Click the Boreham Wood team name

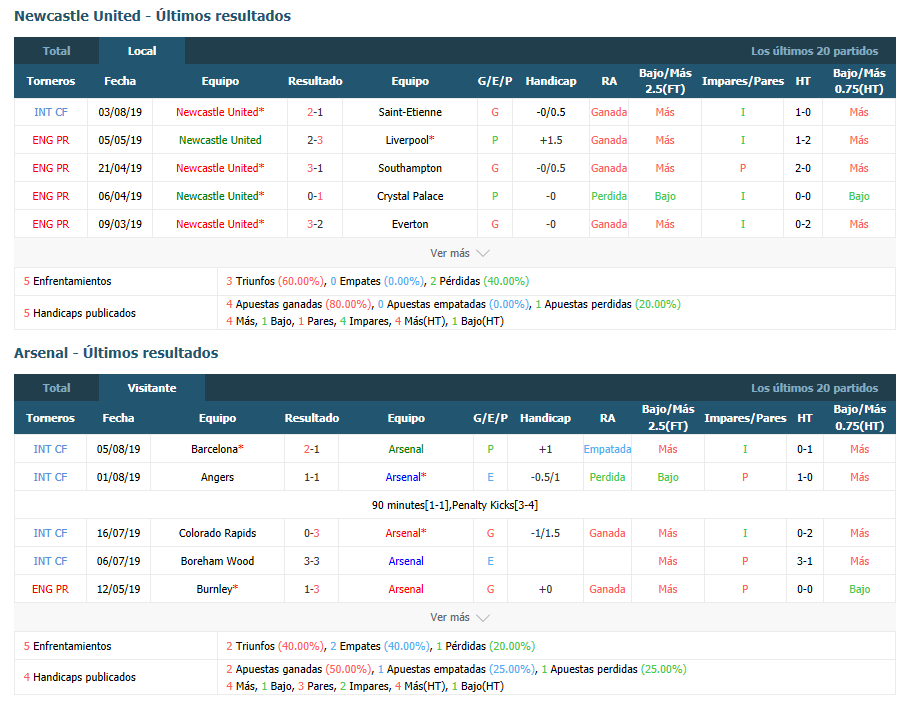point(217,561)
